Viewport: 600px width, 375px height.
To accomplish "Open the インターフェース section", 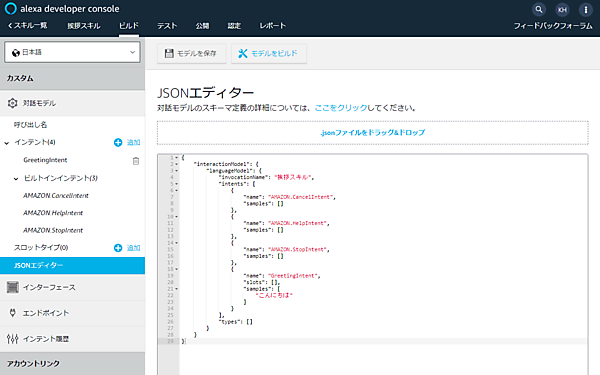I will click(x=72, y=287).
